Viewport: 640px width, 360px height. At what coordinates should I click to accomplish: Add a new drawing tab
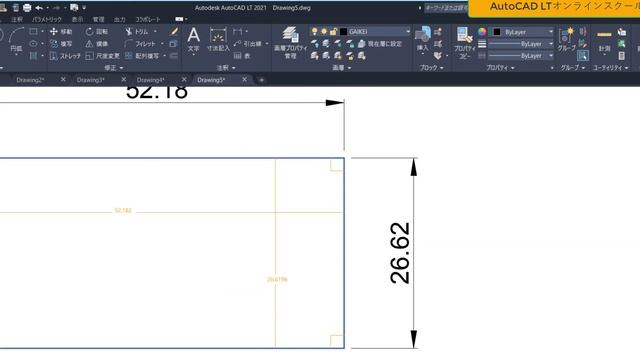coord(262,80)
